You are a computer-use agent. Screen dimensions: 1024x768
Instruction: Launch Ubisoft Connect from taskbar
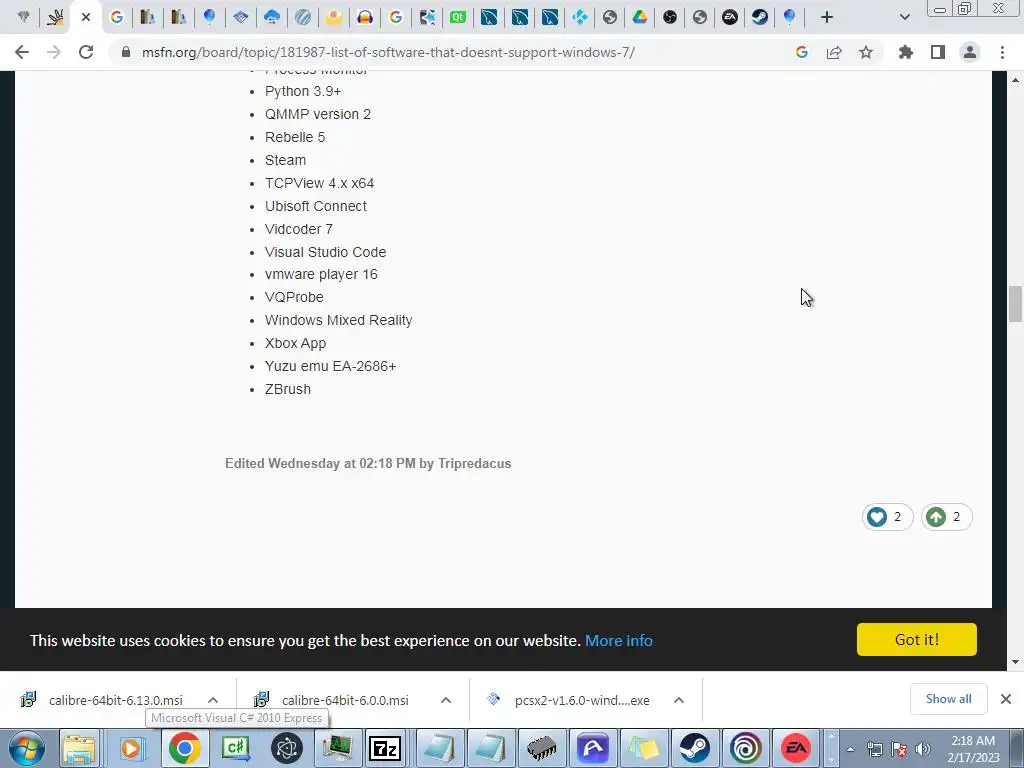[745, 748]
